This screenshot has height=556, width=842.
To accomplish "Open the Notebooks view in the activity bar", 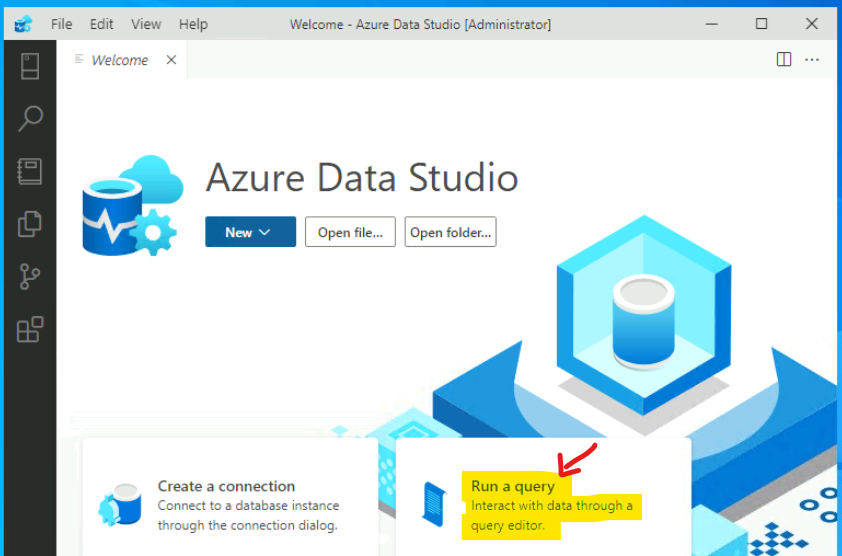I will (30, 171).
